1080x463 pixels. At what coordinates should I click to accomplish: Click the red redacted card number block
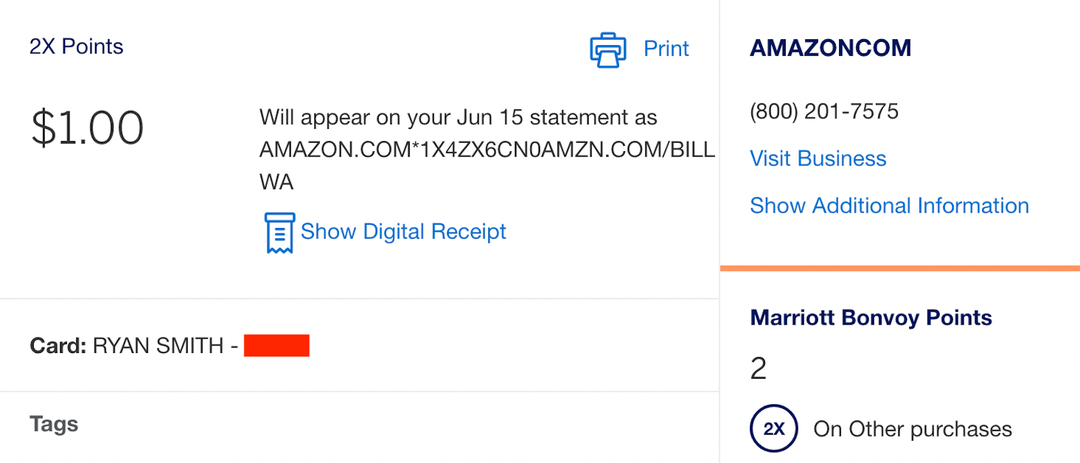[277, 346]
